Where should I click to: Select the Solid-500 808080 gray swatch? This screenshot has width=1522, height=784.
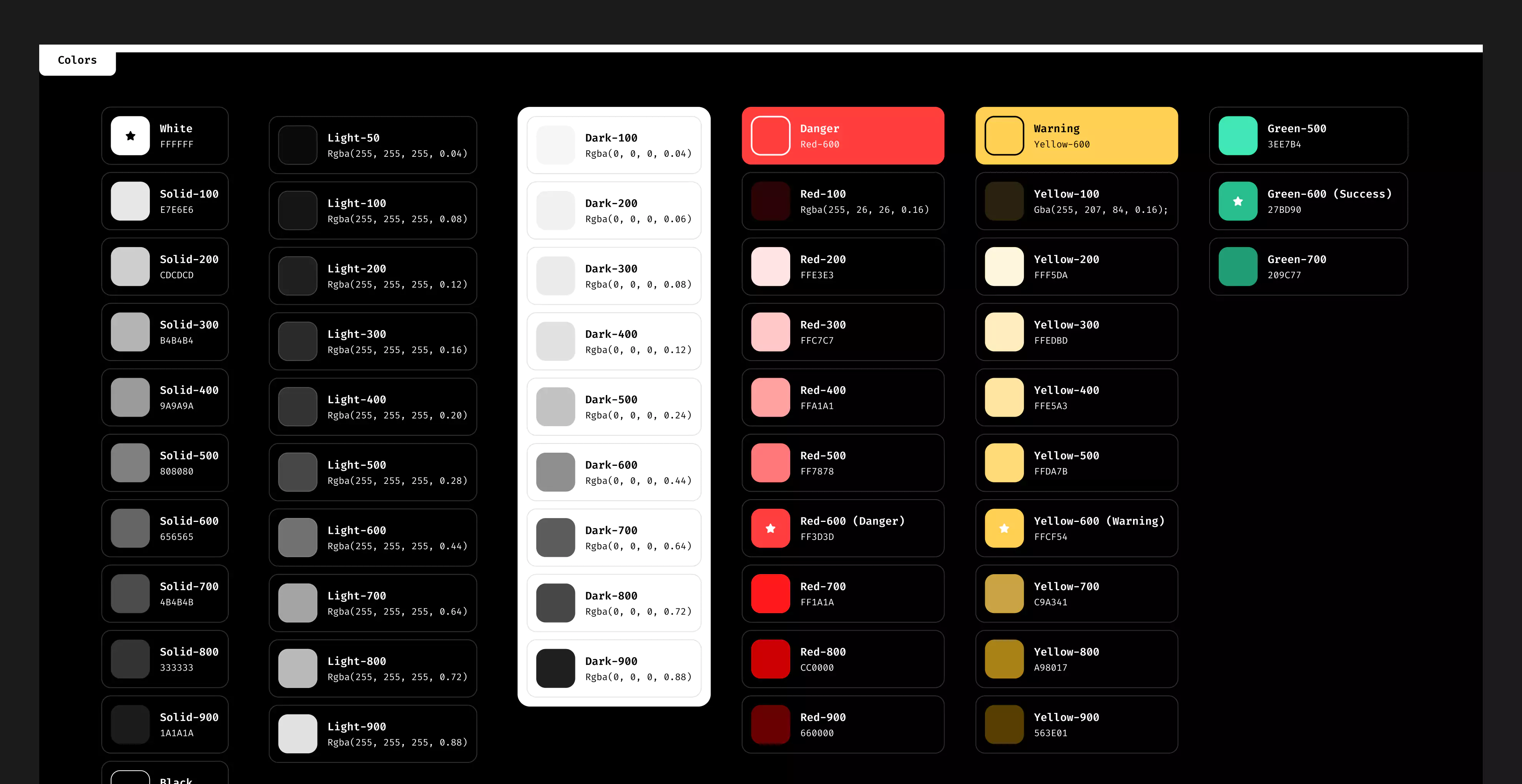click(131, 463)
